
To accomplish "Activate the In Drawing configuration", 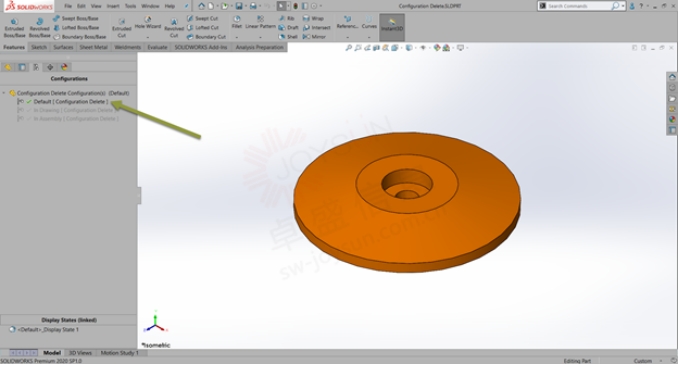I will [x=68, y=110].
